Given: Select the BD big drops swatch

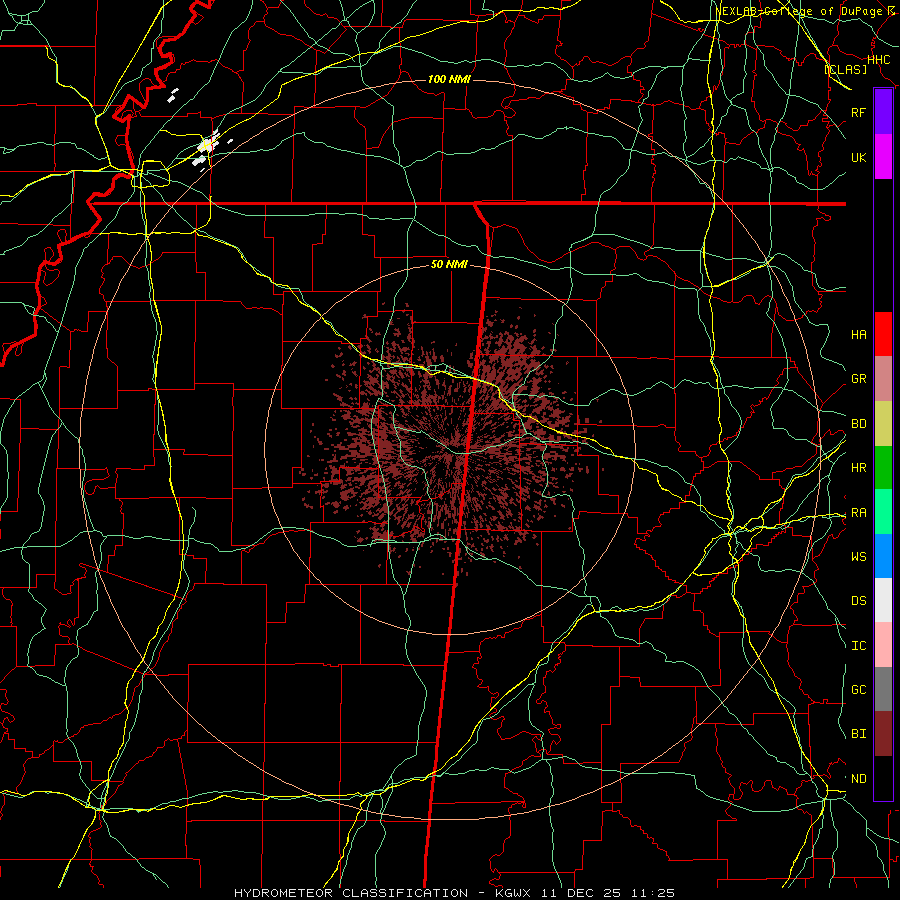Looking at the screenshot, I should click(x=883, y=424).
